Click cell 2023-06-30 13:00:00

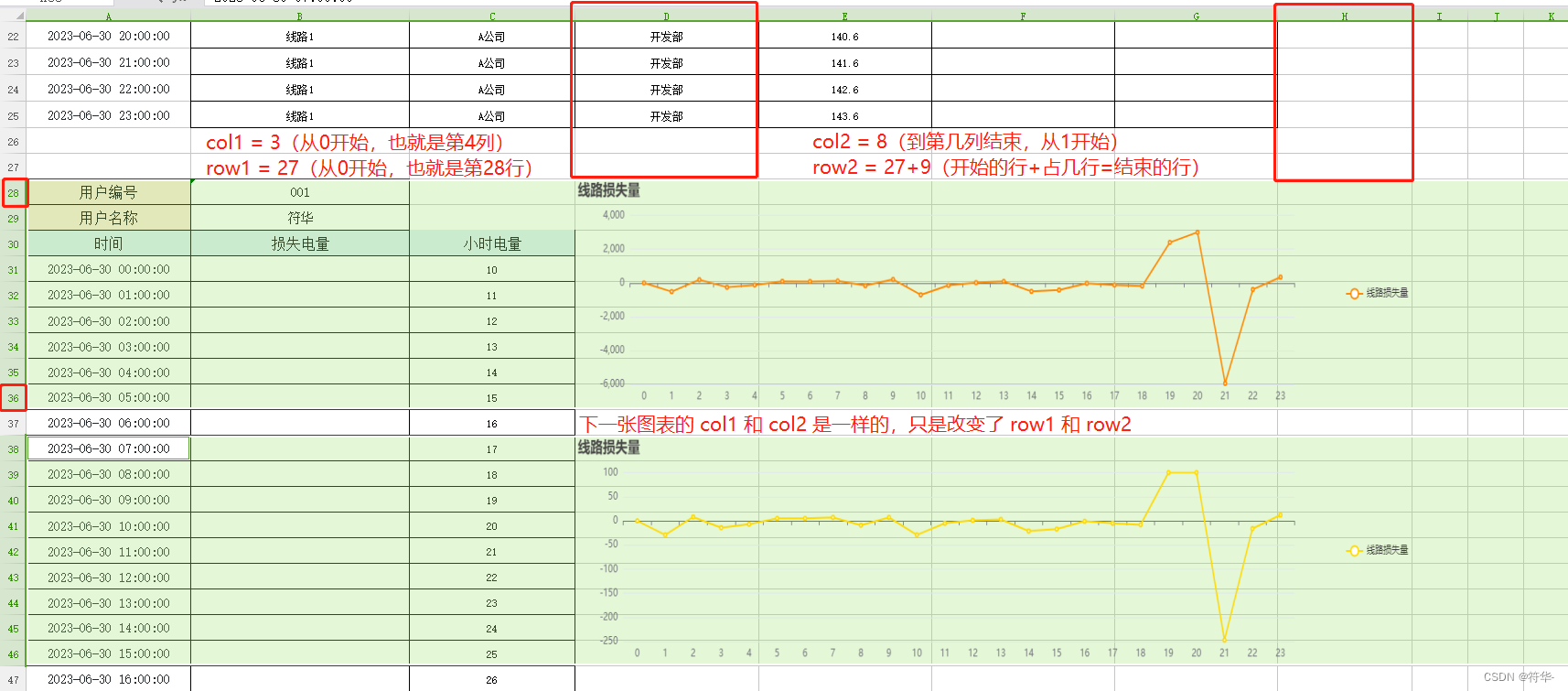[108, 603]
